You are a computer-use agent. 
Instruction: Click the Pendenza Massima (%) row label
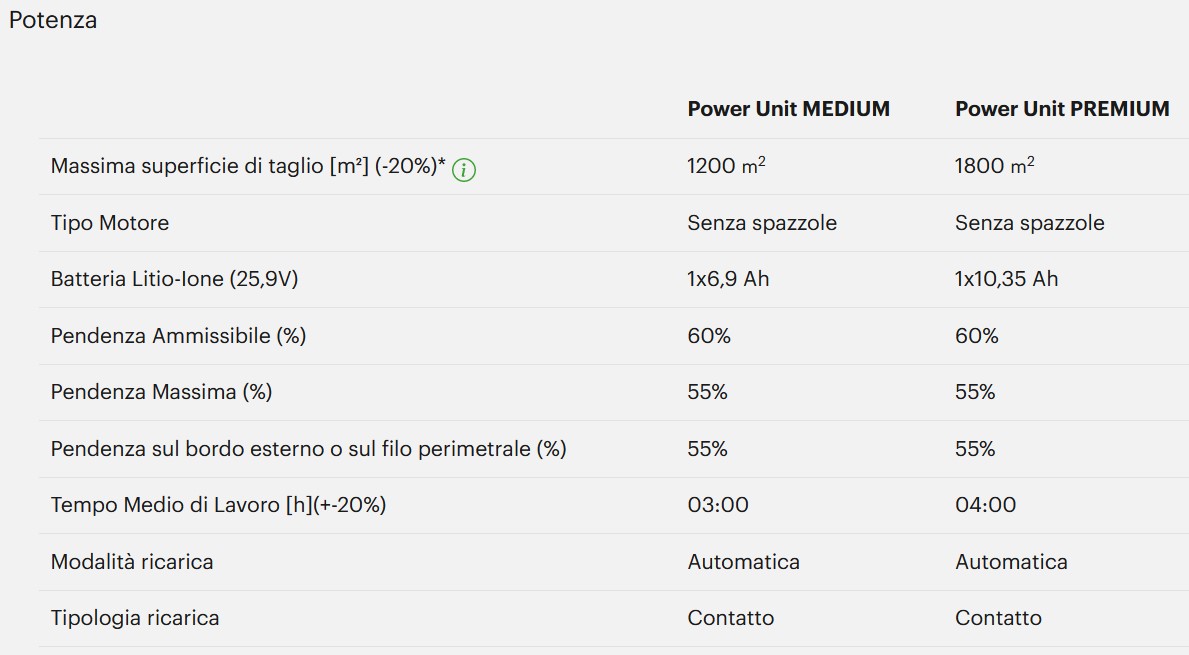click(162, 392)
